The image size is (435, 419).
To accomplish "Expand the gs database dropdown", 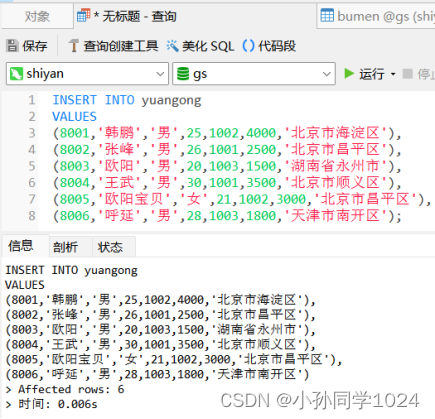I will pos(327,74).
